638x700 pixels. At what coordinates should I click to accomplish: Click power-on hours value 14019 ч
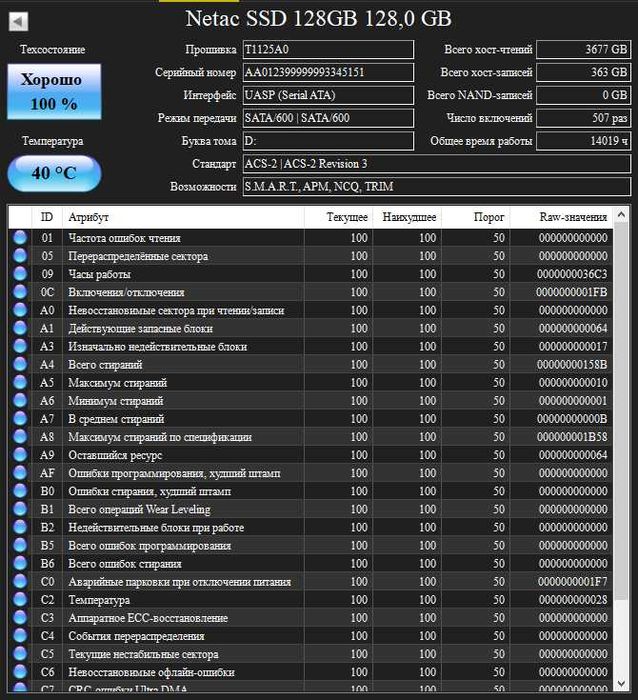click(x=583, y=141)
